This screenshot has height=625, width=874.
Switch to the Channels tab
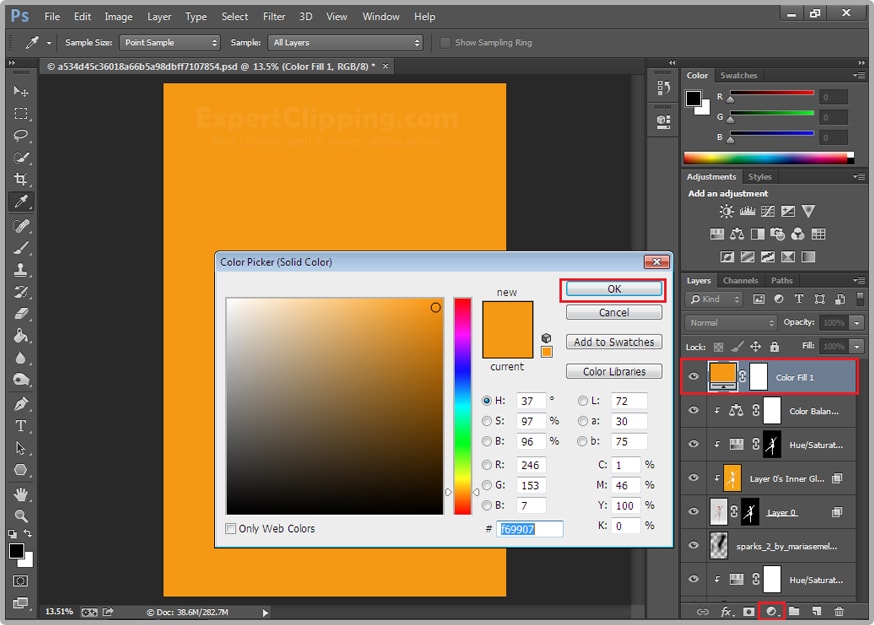[x=740, y=280]
